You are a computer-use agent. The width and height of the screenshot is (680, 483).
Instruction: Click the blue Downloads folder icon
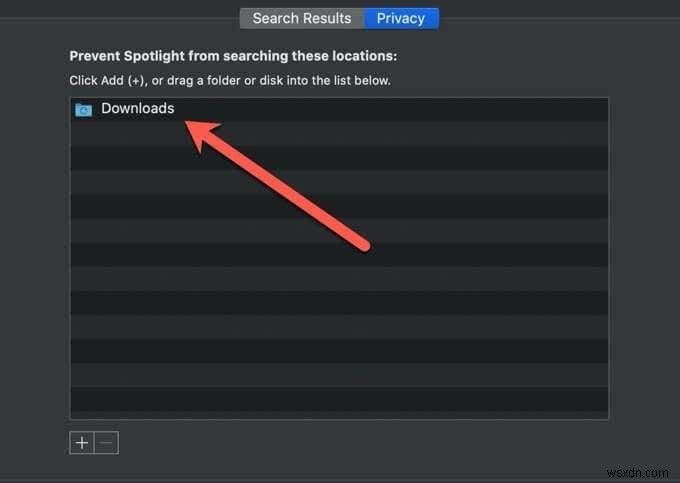[x=84, y=109]
